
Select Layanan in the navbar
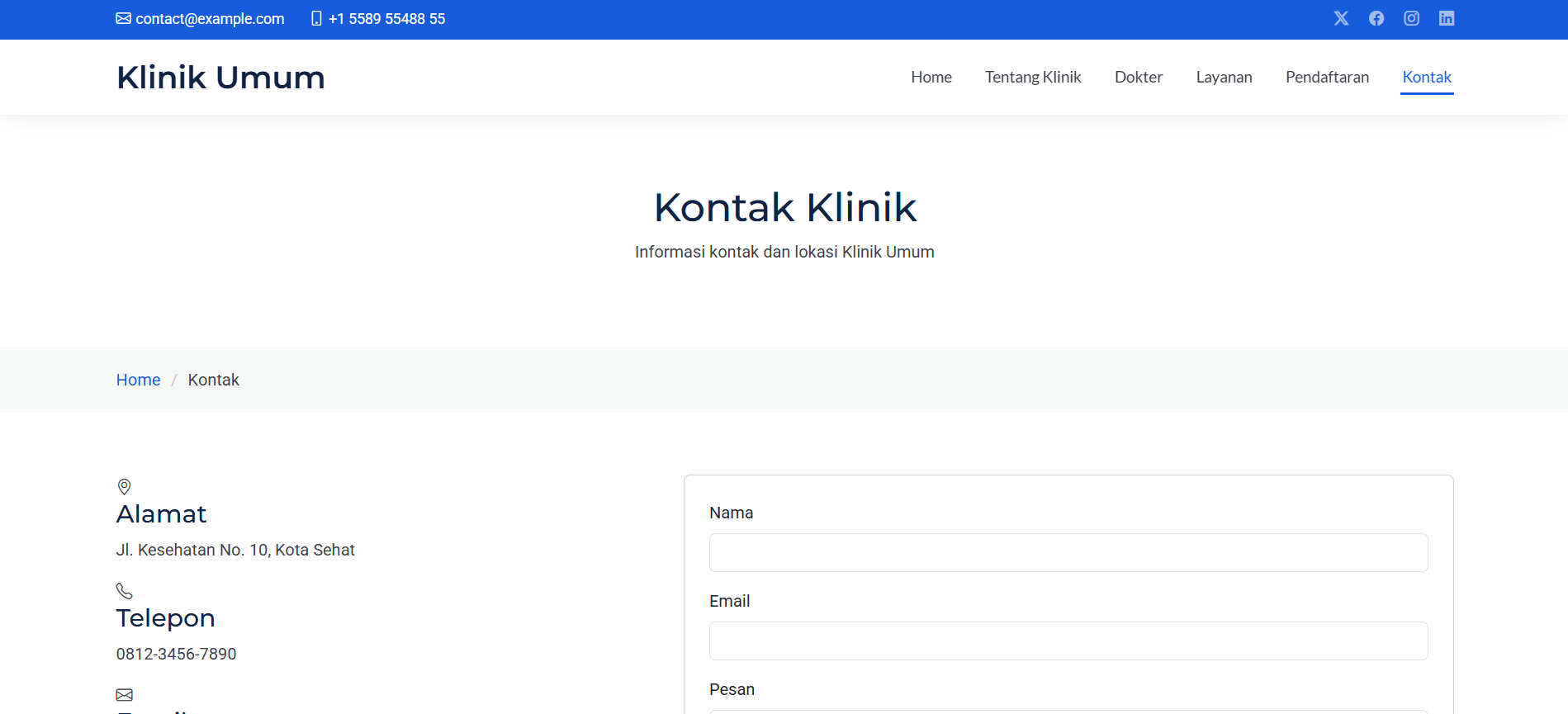1224,77
